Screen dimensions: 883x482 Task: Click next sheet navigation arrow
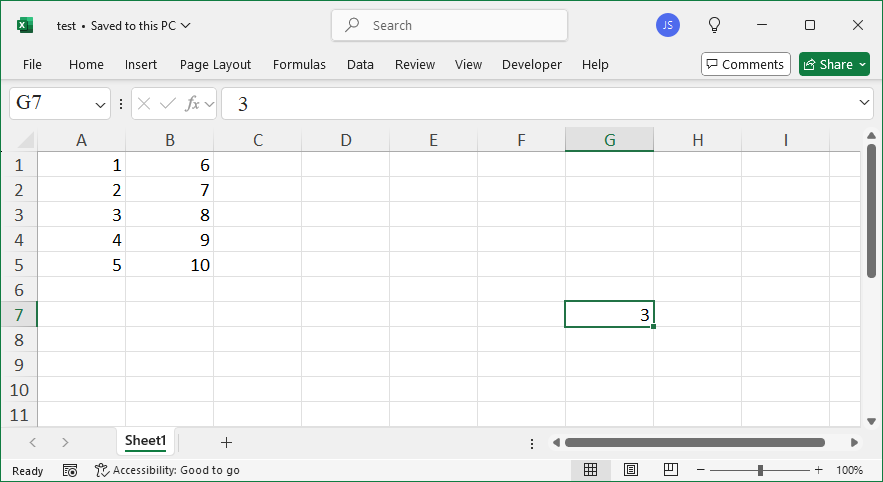[x=65, y=443]
